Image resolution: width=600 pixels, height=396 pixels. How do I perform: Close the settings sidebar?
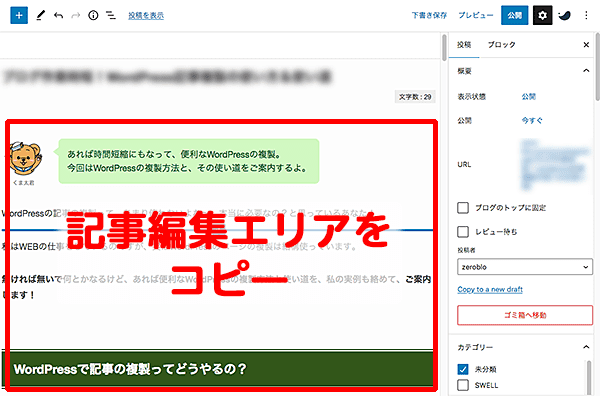(586, 45)
